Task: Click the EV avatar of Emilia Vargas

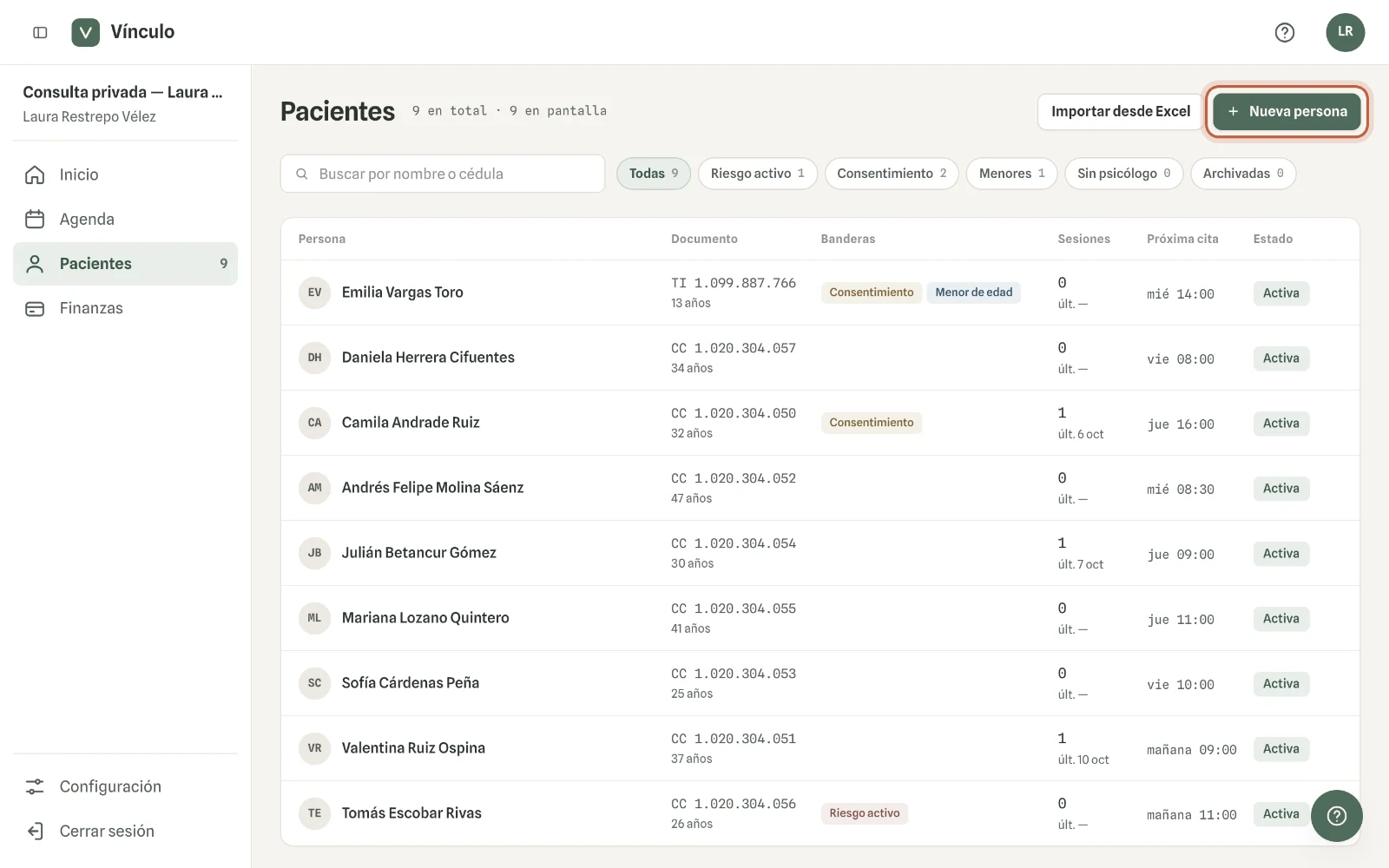Action: tap(314, 293)
